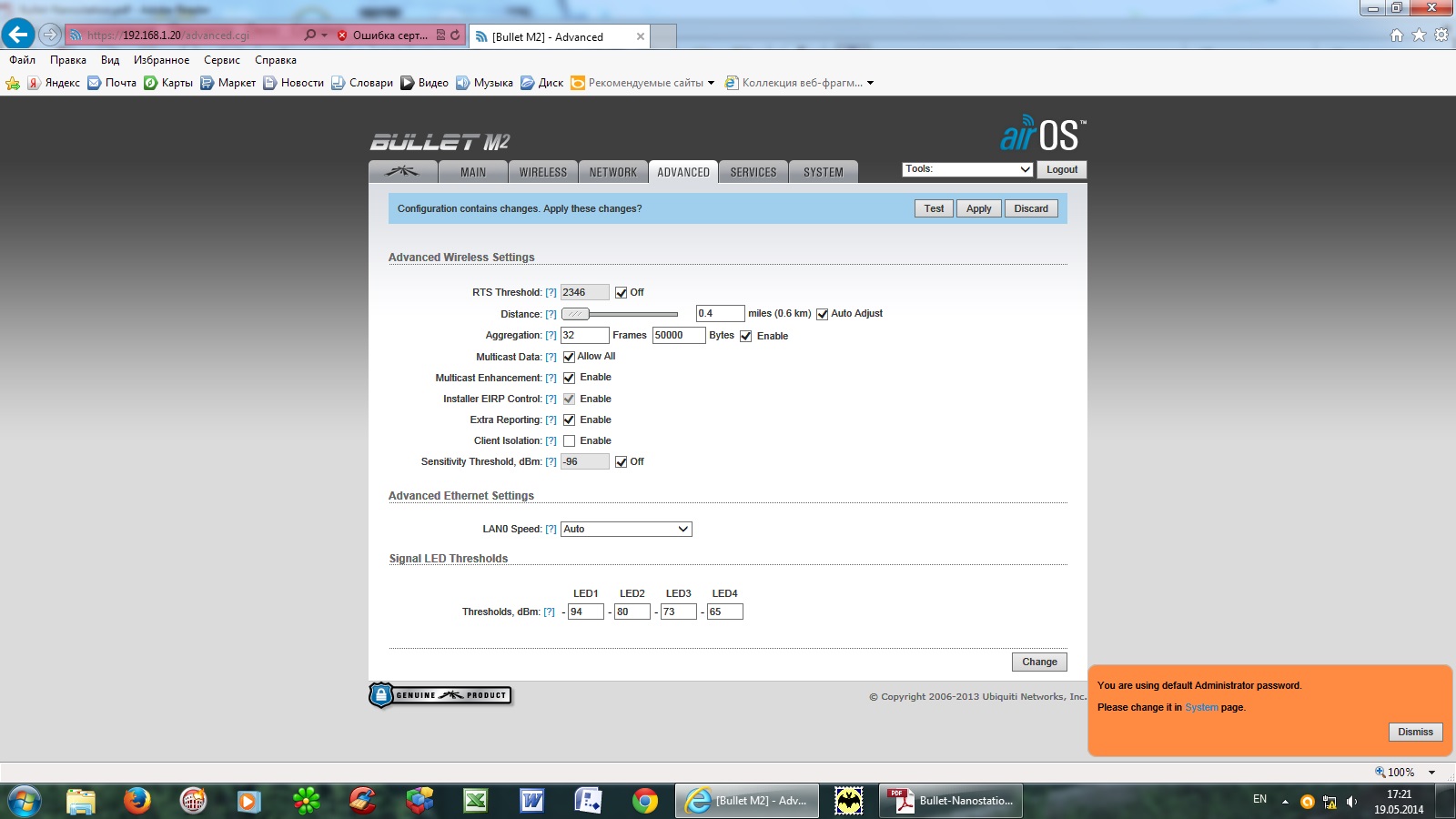Screen dimensions: 1456x819
Task: Open ICQ flower icon in taskbar
Action: click(x=307, y=801)
